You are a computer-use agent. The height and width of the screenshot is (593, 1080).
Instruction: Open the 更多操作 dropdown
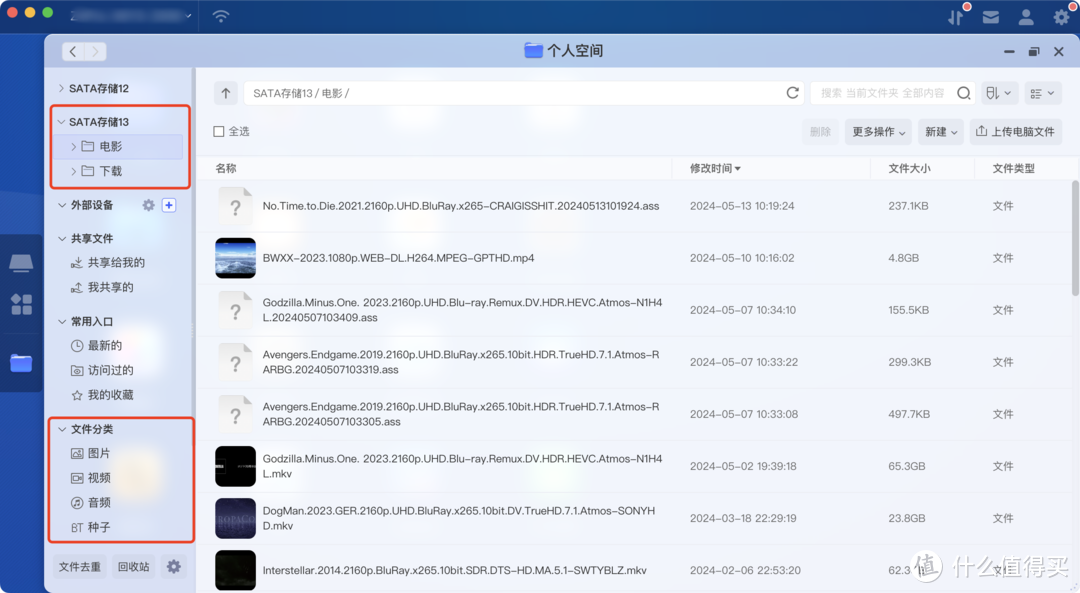[x=878, y=132]
